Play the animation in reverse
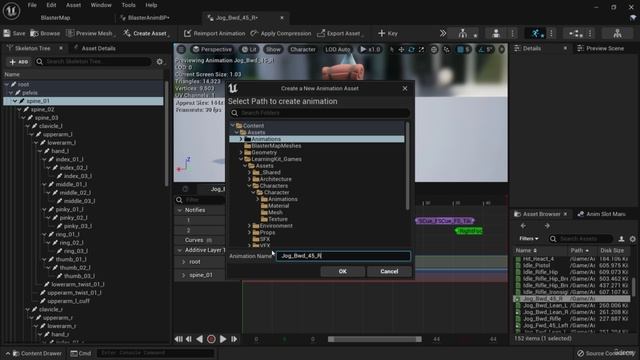The image size is (640, 360). click(199, 339)
